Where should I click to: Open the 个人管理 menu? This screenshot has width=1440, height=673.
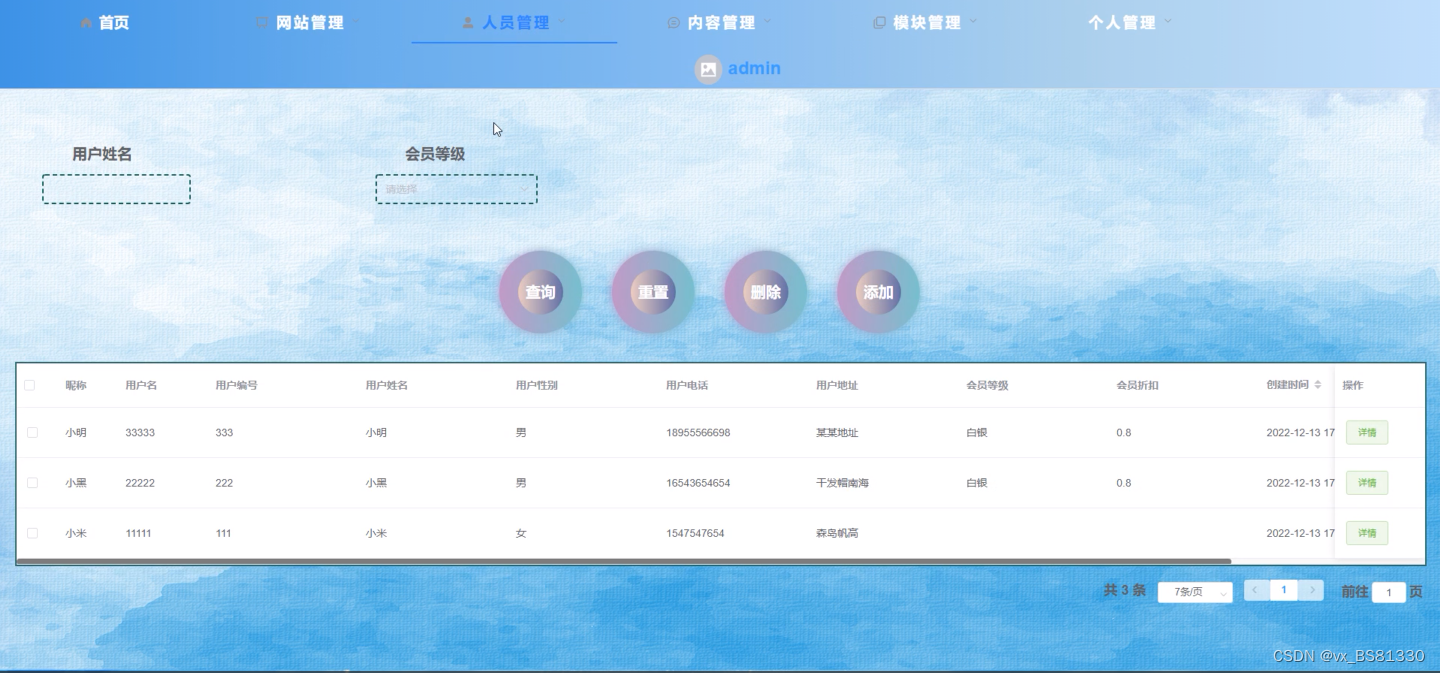[1131, 22]
